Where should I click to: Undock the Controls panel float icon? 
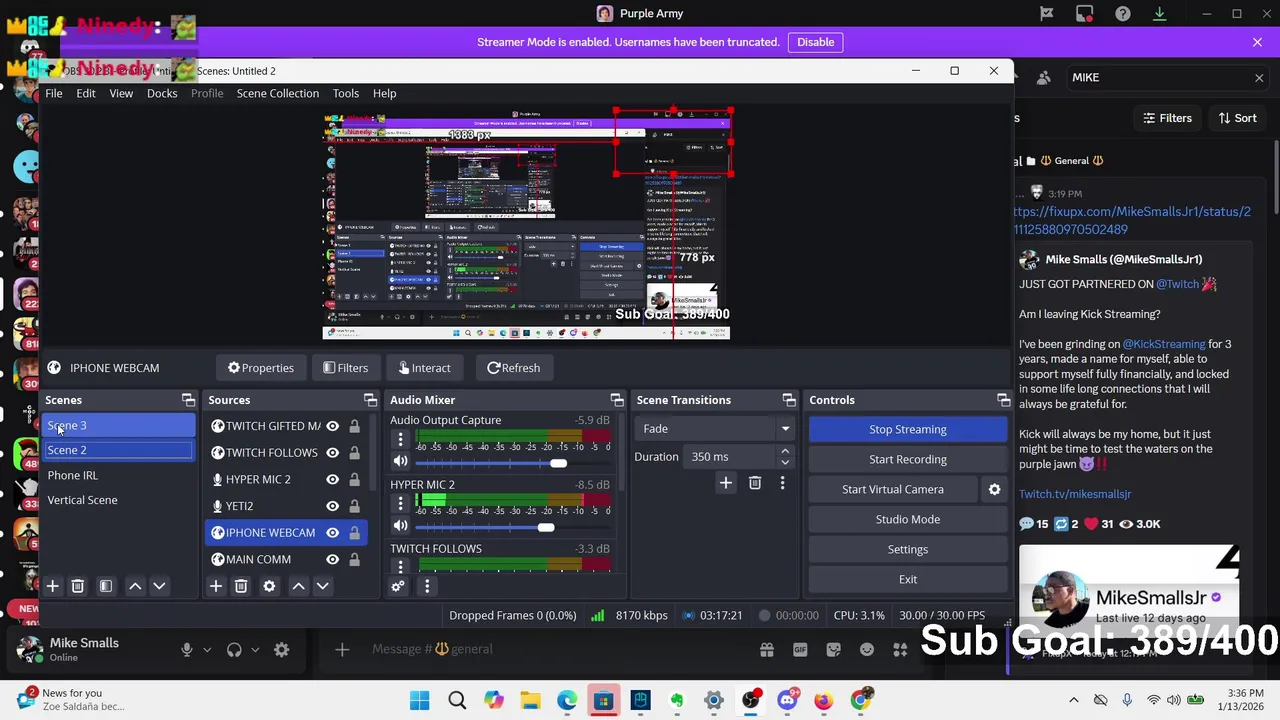click(1003, 400)
